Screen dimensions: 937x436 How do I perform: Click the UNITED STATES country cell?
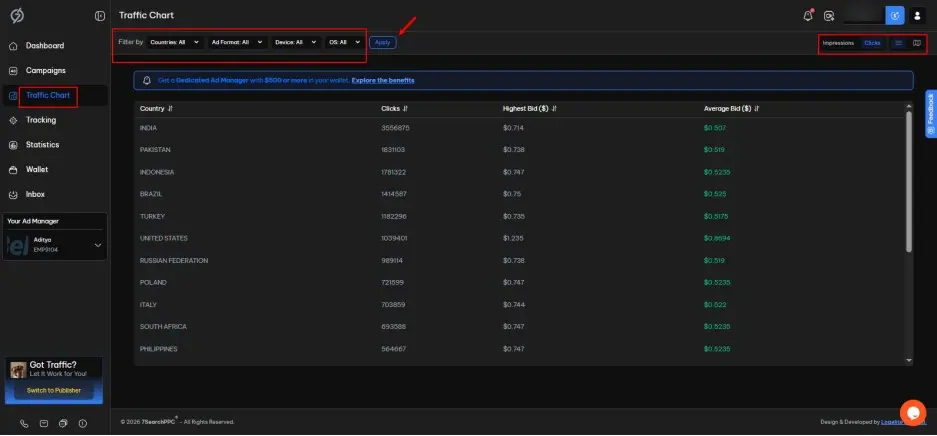pyautogui.click(x=164, y=238)
